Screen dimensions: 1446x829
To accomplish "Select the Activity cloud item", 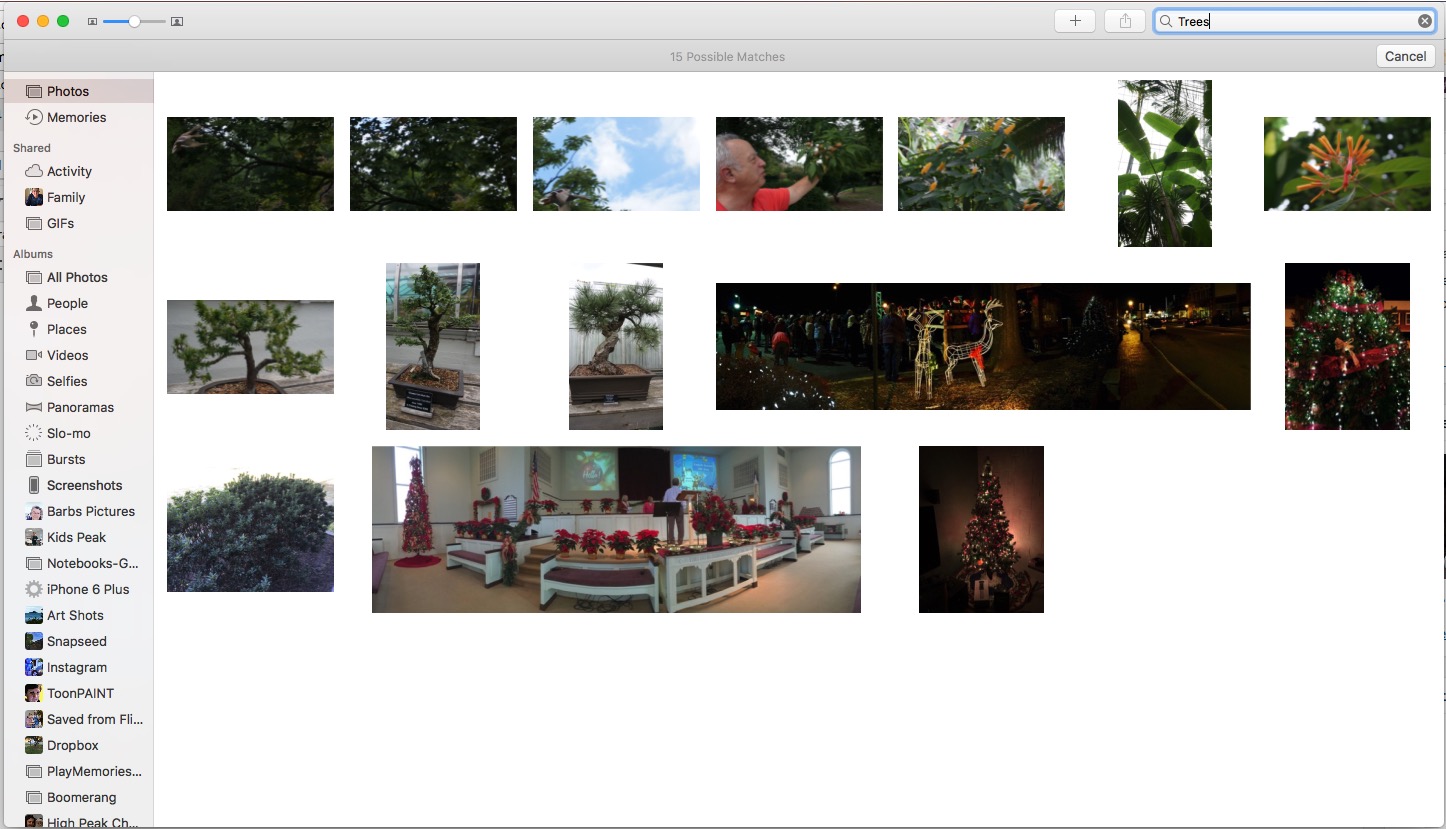I will 69,171.
